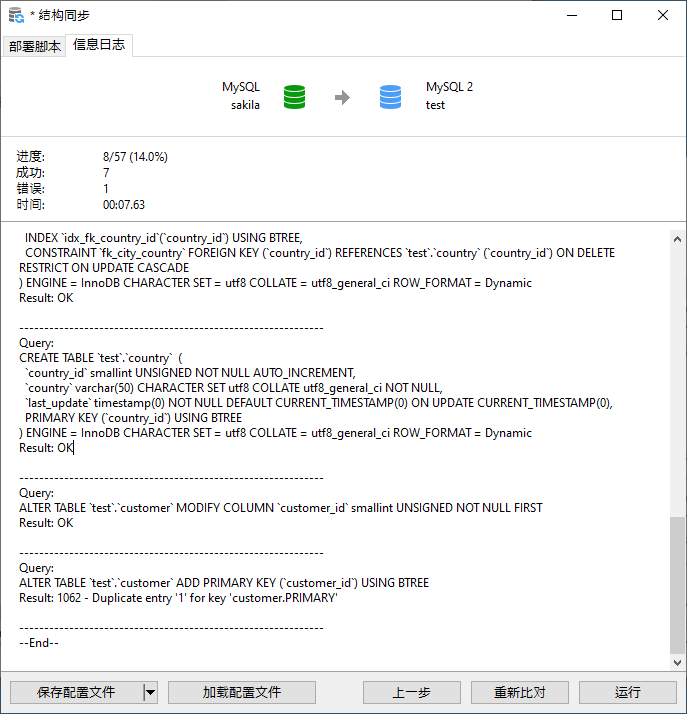687x714 pixels.
Task: Click the MODIFY COLUMN `customer_id` query line
Action: (x=281, y=508)
